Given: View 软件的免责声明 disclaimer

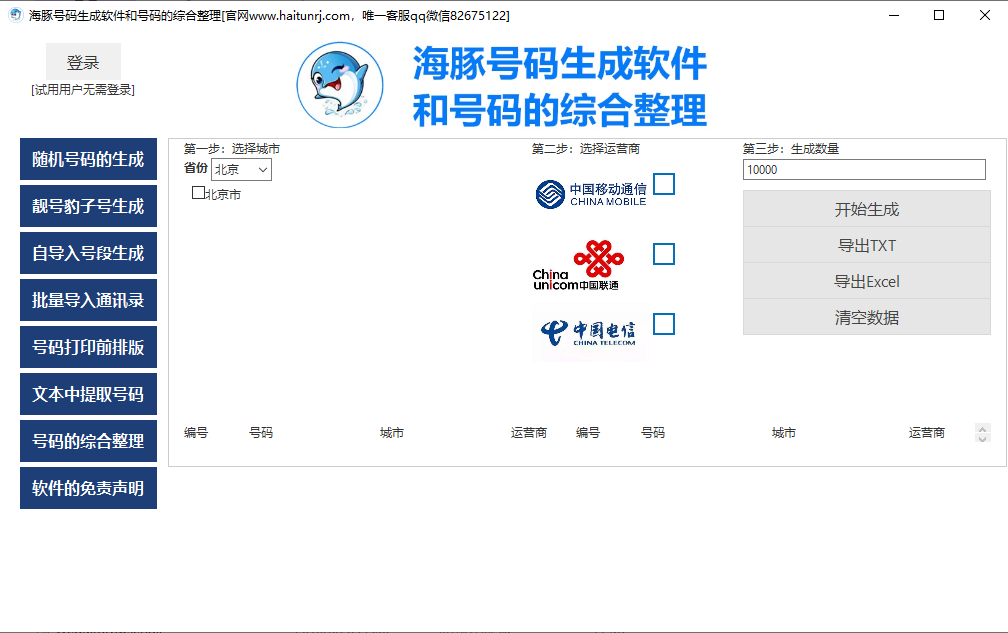Looking at the screenshot, I should click(88, 488).
